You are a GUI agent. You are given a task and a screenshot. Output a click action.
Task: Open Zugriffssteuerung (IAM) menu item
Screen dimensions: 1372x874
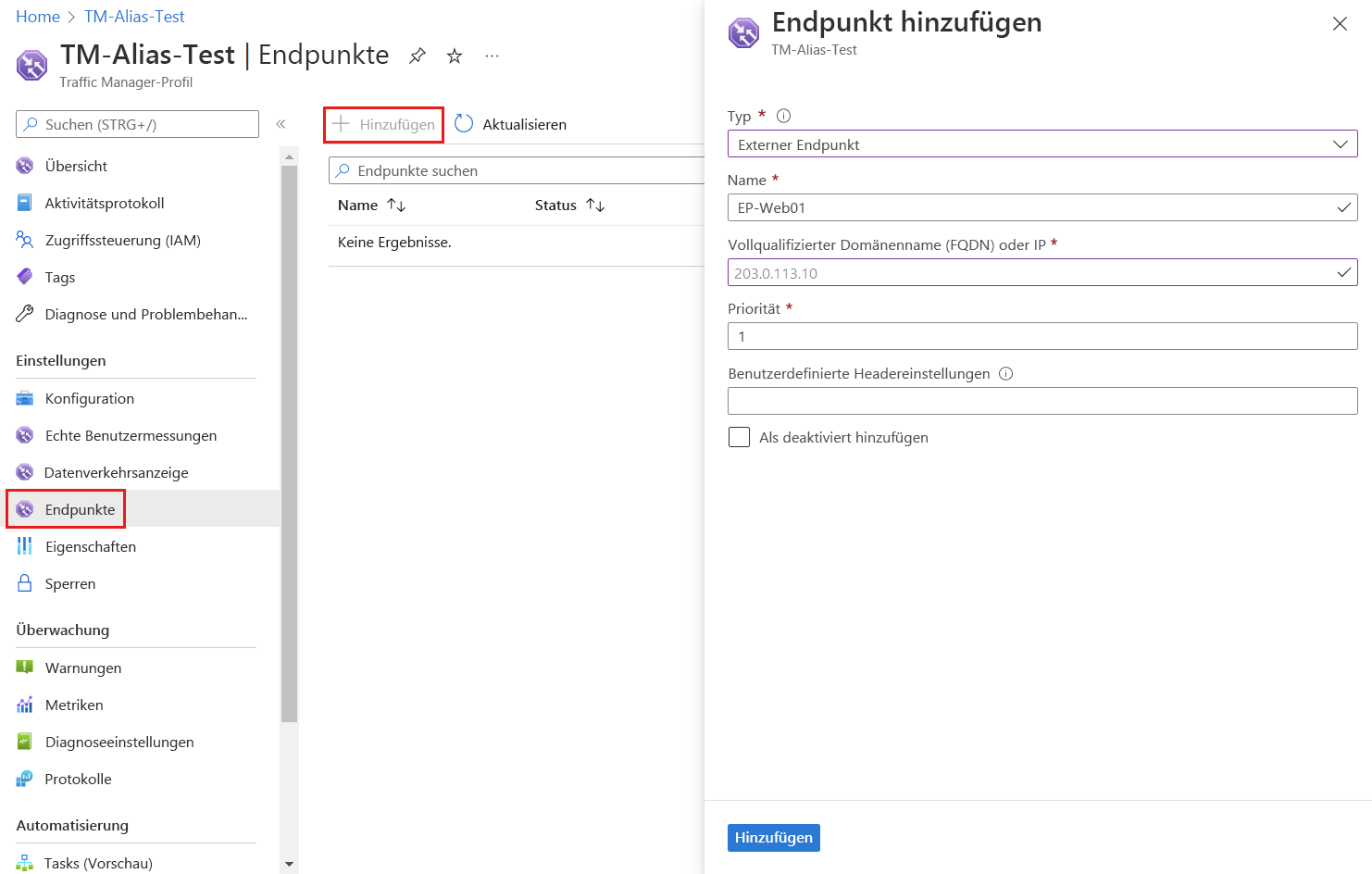click(122, 240)
